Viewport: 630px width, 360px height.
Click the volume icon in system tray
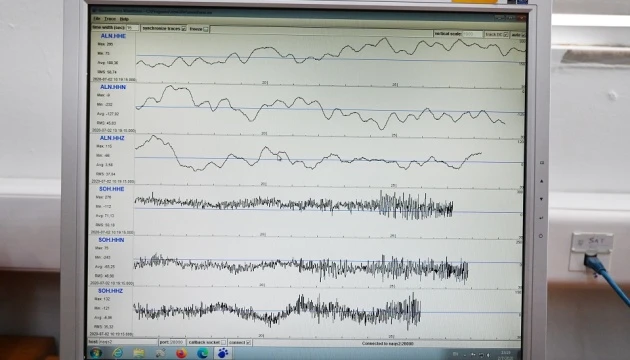click(488, 355)
